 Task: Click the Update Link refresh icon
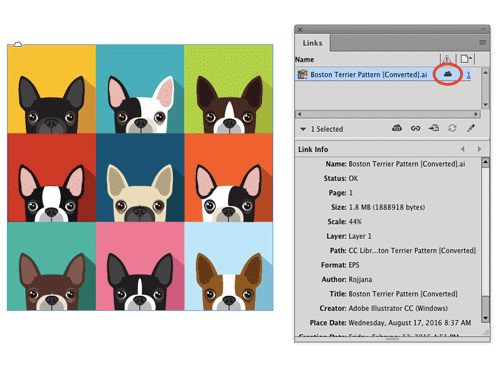tap(452, 128)
